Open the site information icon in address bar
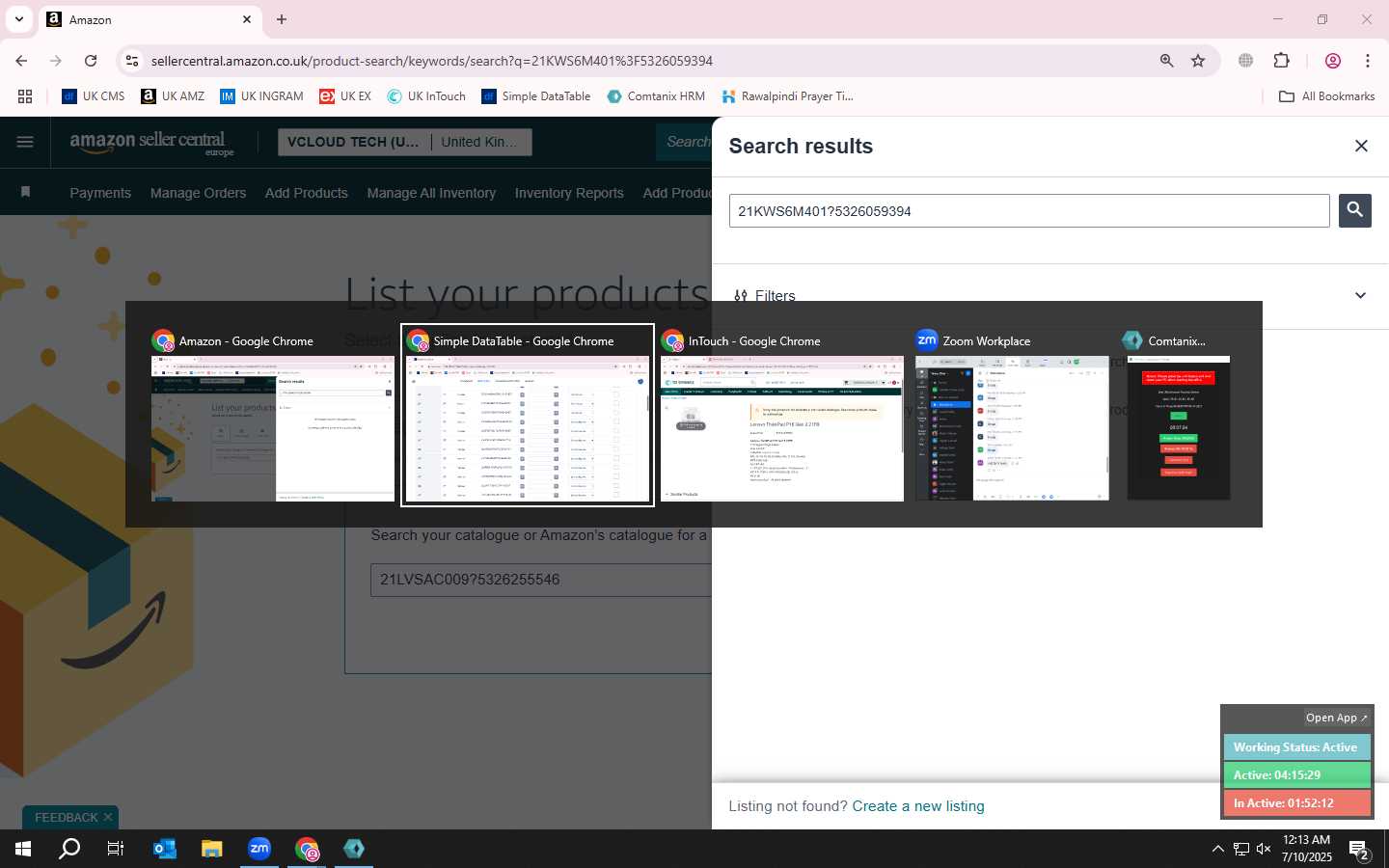 [132, 61]
